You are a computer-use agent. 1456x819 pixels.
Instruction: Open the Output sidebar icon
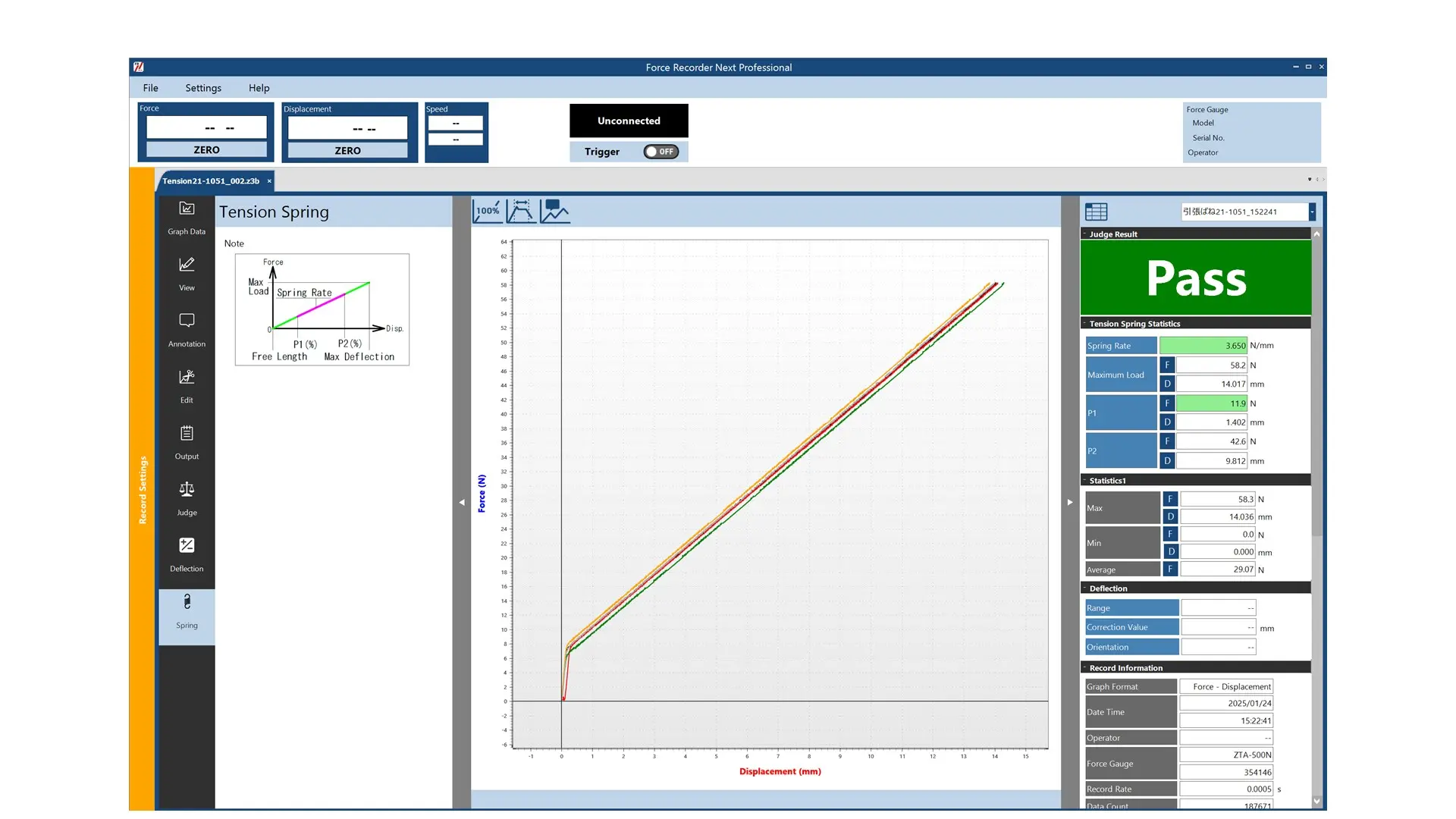(187, 441)
